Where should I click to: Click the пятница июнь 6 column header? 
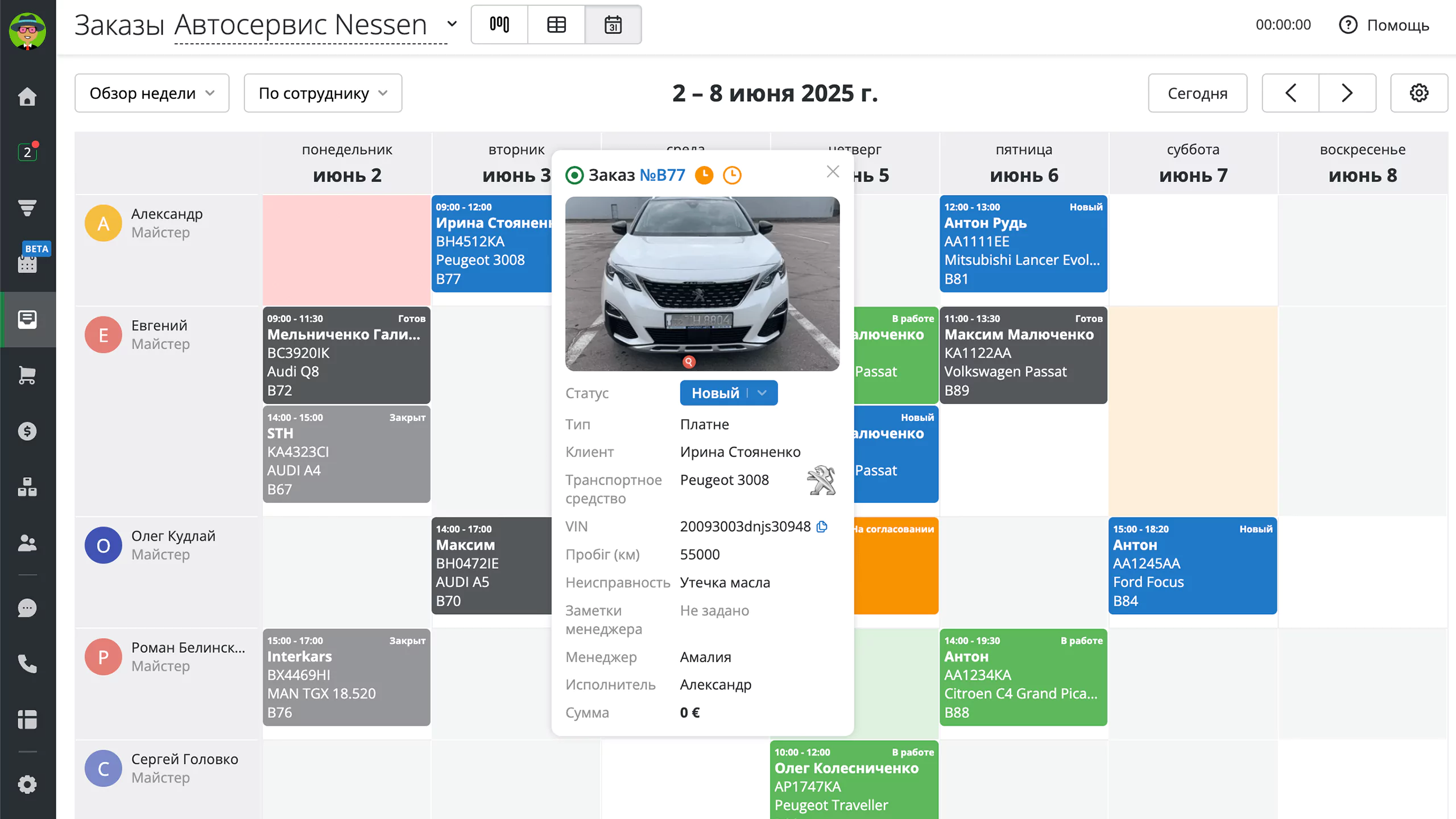click(x=1024, y=163)
